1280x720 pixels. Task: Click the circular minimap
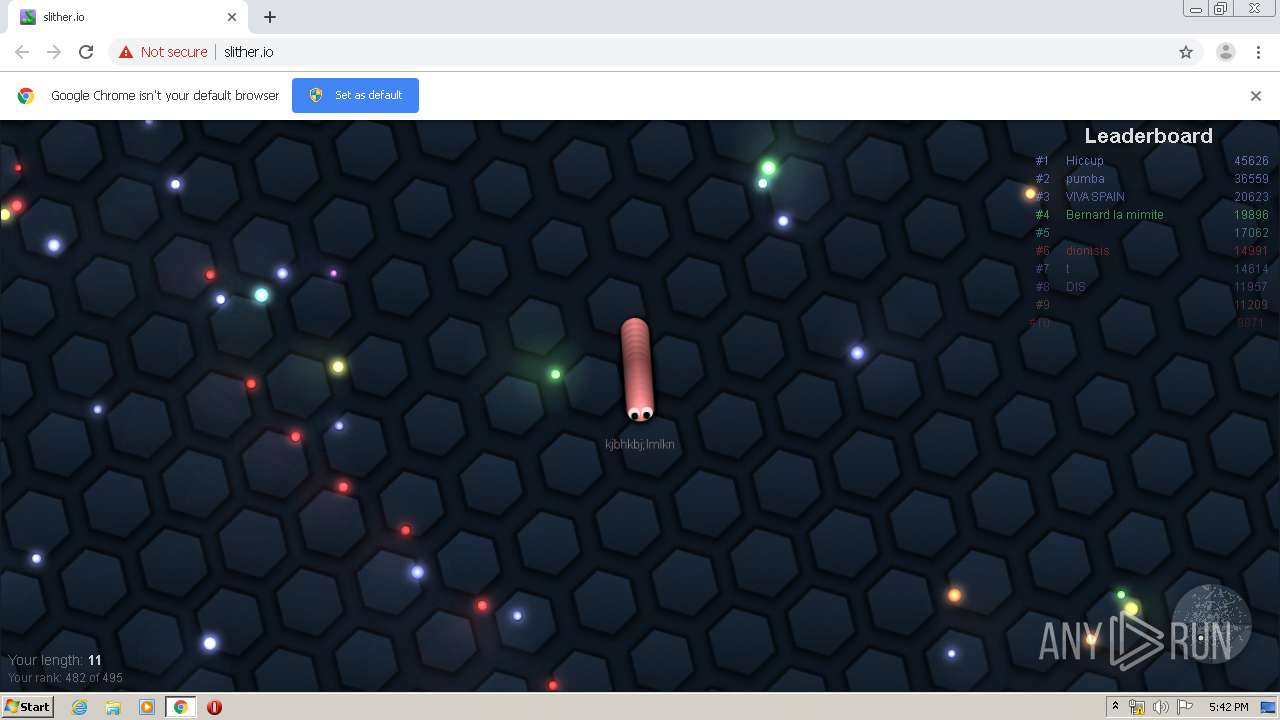point(1211,625)
